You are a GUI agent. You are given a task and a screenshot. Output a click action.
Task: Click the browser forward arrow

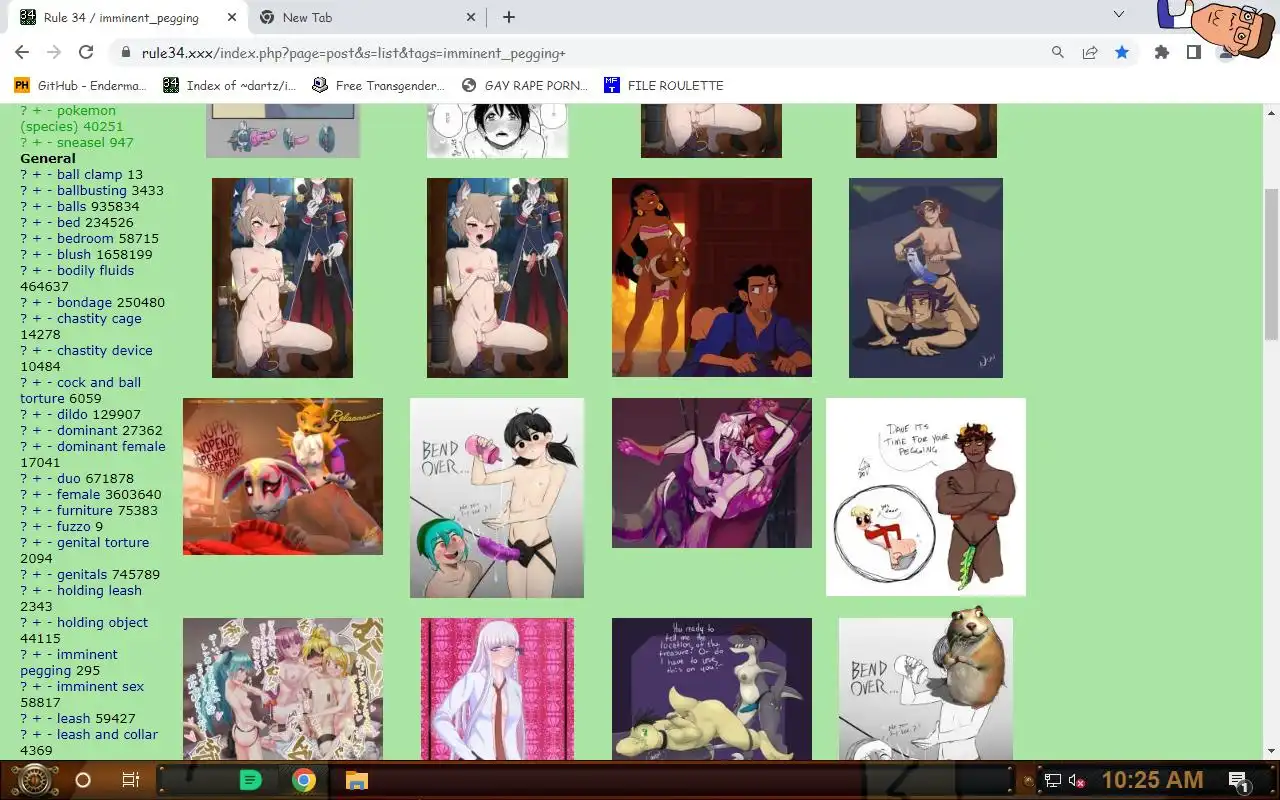54,53
